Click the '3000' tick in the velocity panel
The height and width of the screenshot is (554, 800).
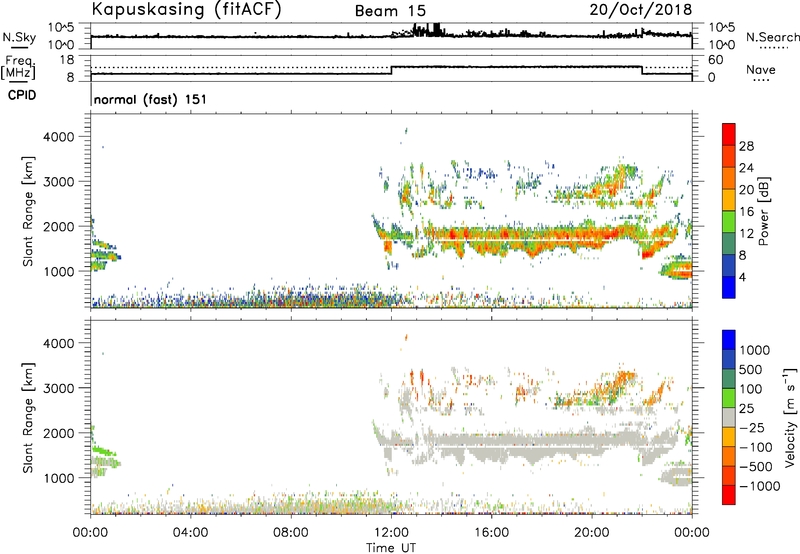(59, 388)
